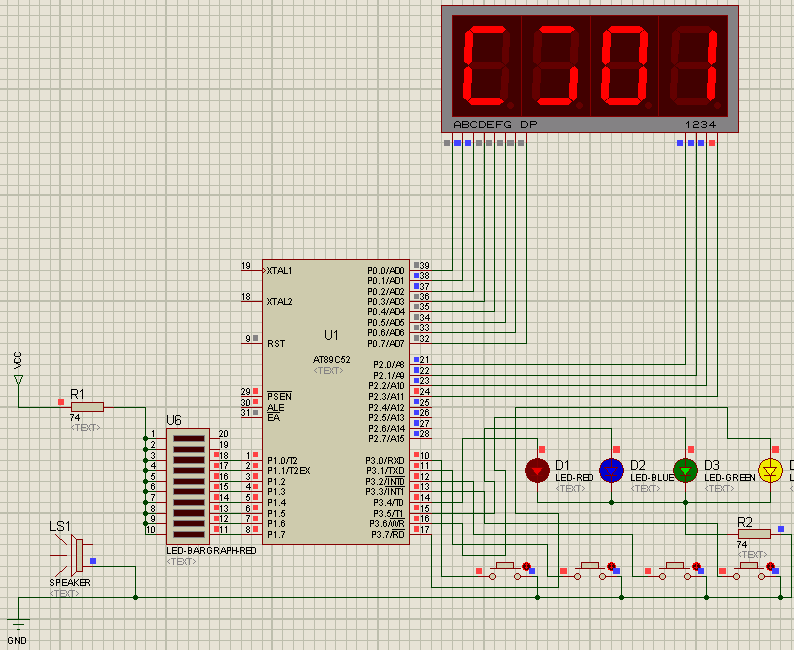Click the P0.7/AD7 pin label
The image size is (794, 650).
386,344
